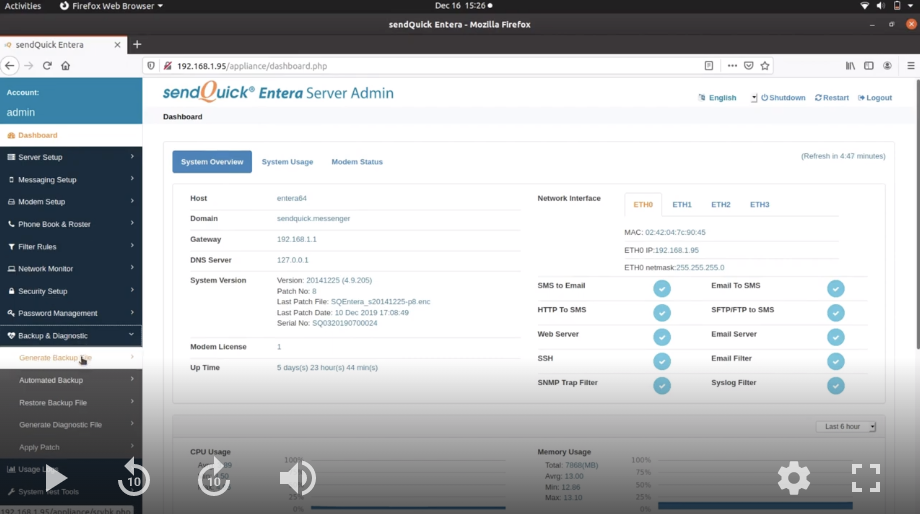This screenshot has height=514, width=920.
Task: Go to the Firefox home page
Action: 66,66
